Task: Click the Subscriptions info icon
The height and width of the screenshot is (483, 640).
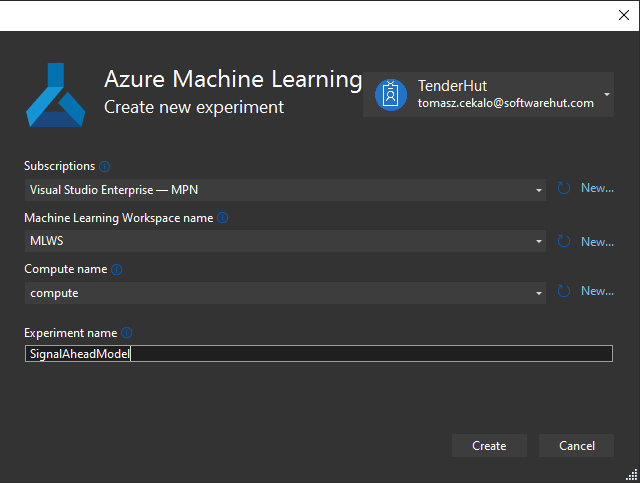Action: click(x=104, y=166)
